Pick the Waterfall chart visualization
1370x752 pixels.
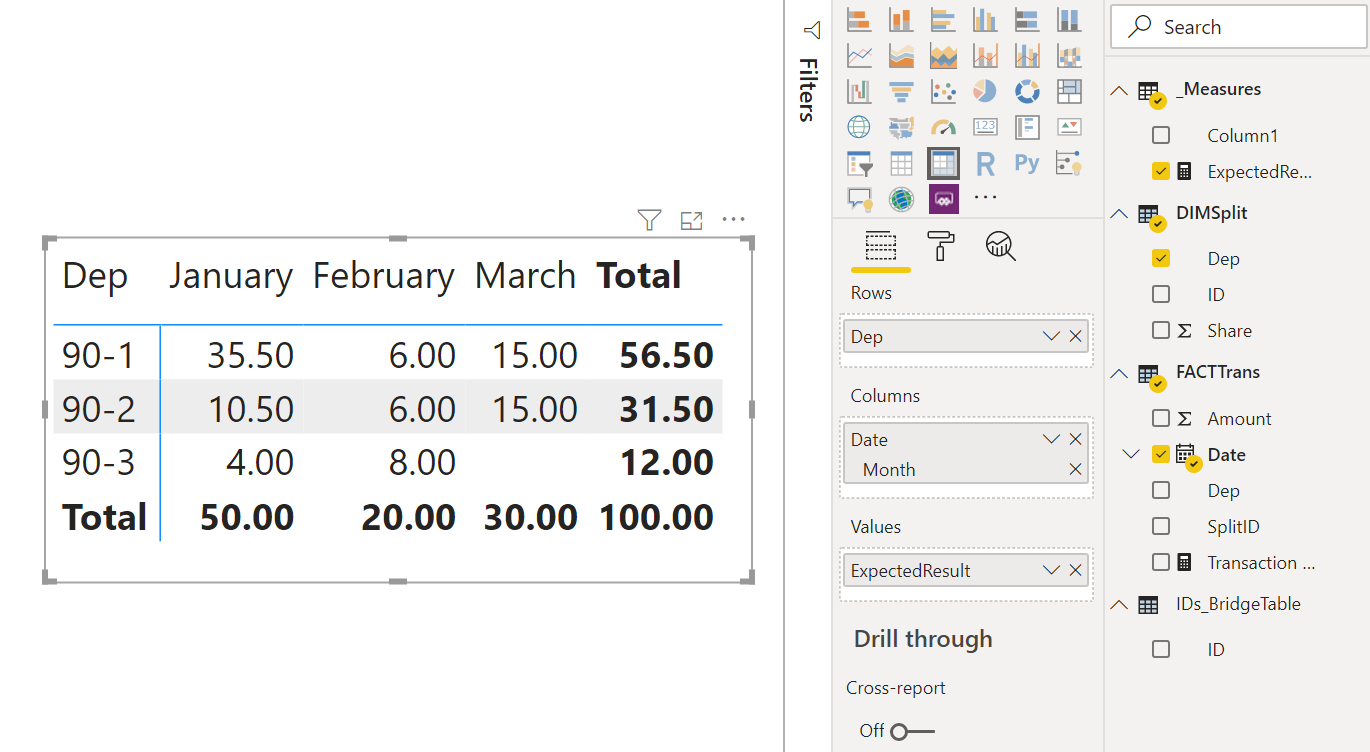pyautogui.click(x=859, y=91)
